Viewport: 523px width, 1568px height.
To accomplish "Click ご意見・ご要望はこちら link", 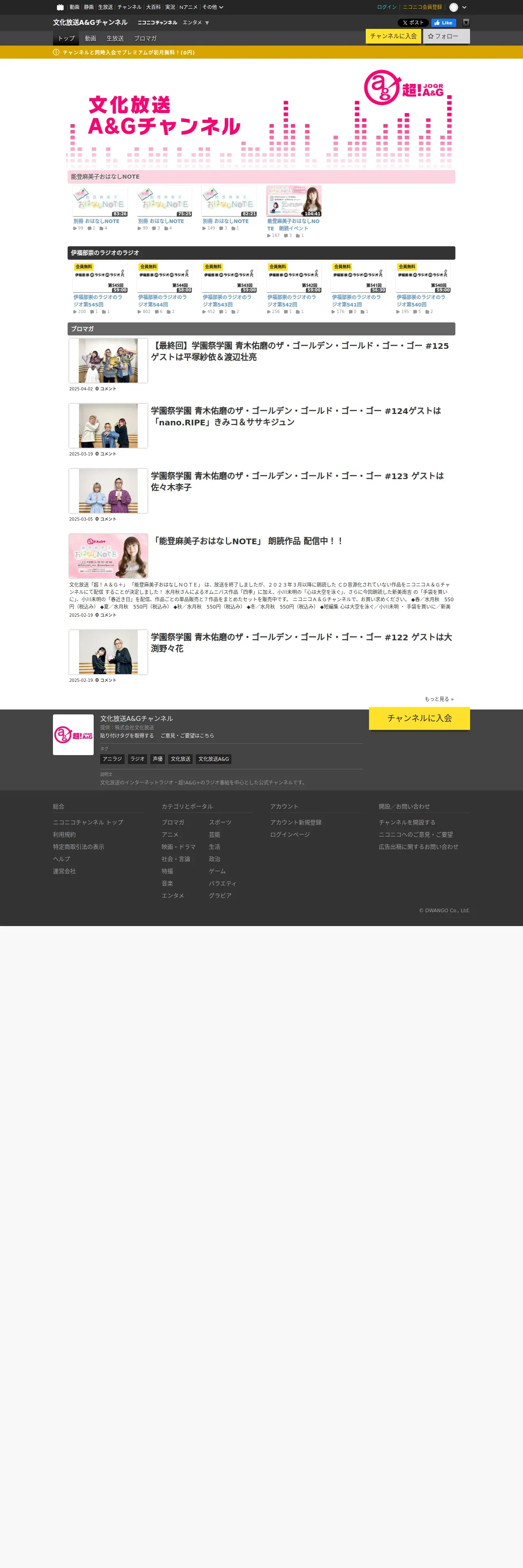I will tap(187, 735).
